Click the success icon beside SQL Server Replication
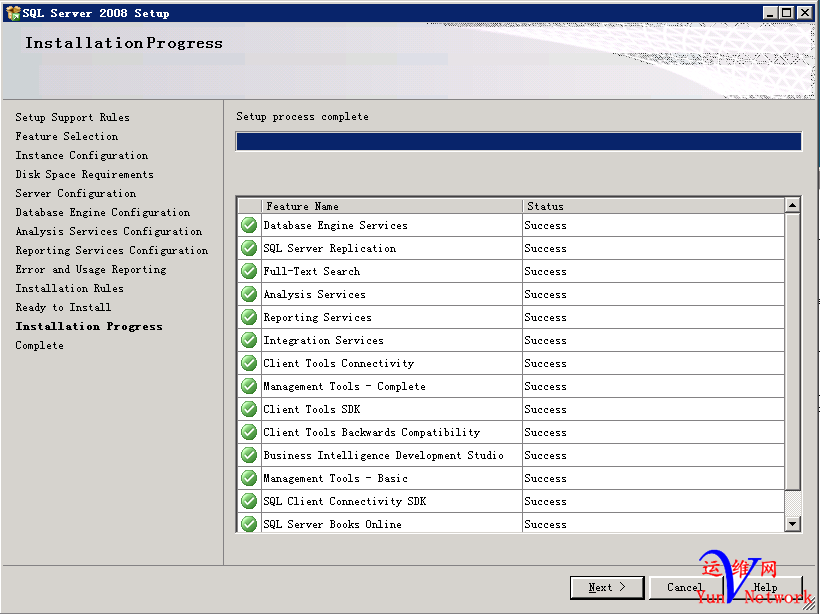Viewport: 820px width, 614px height. pyautogui.click(x=249, y=248)
